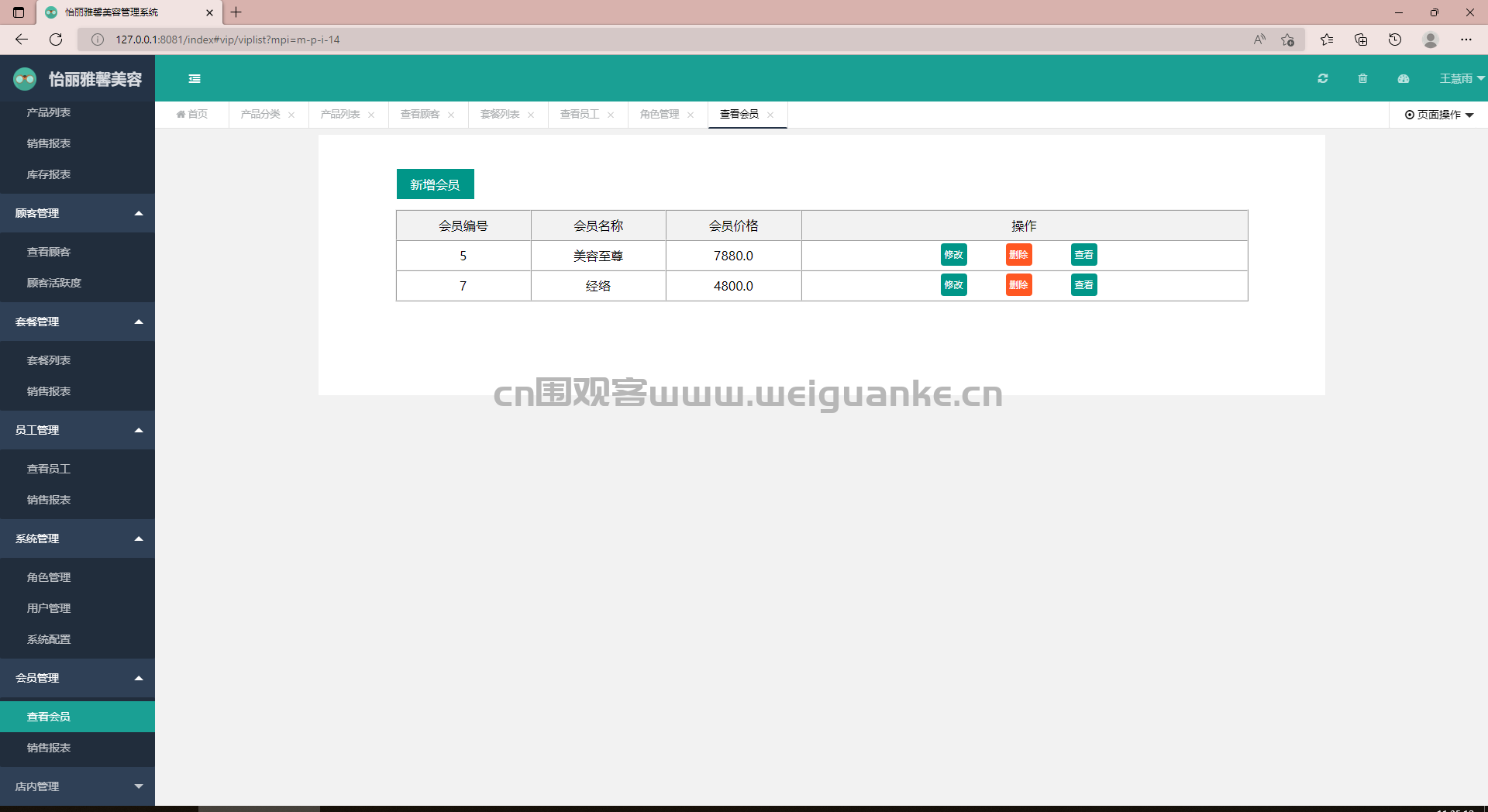
Task: Switch to the 查看顾客 tab
Action: (420, 114)
